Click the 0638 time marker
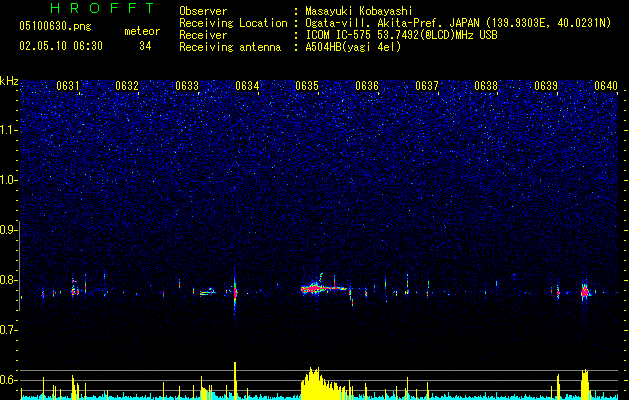 [486, 85]
